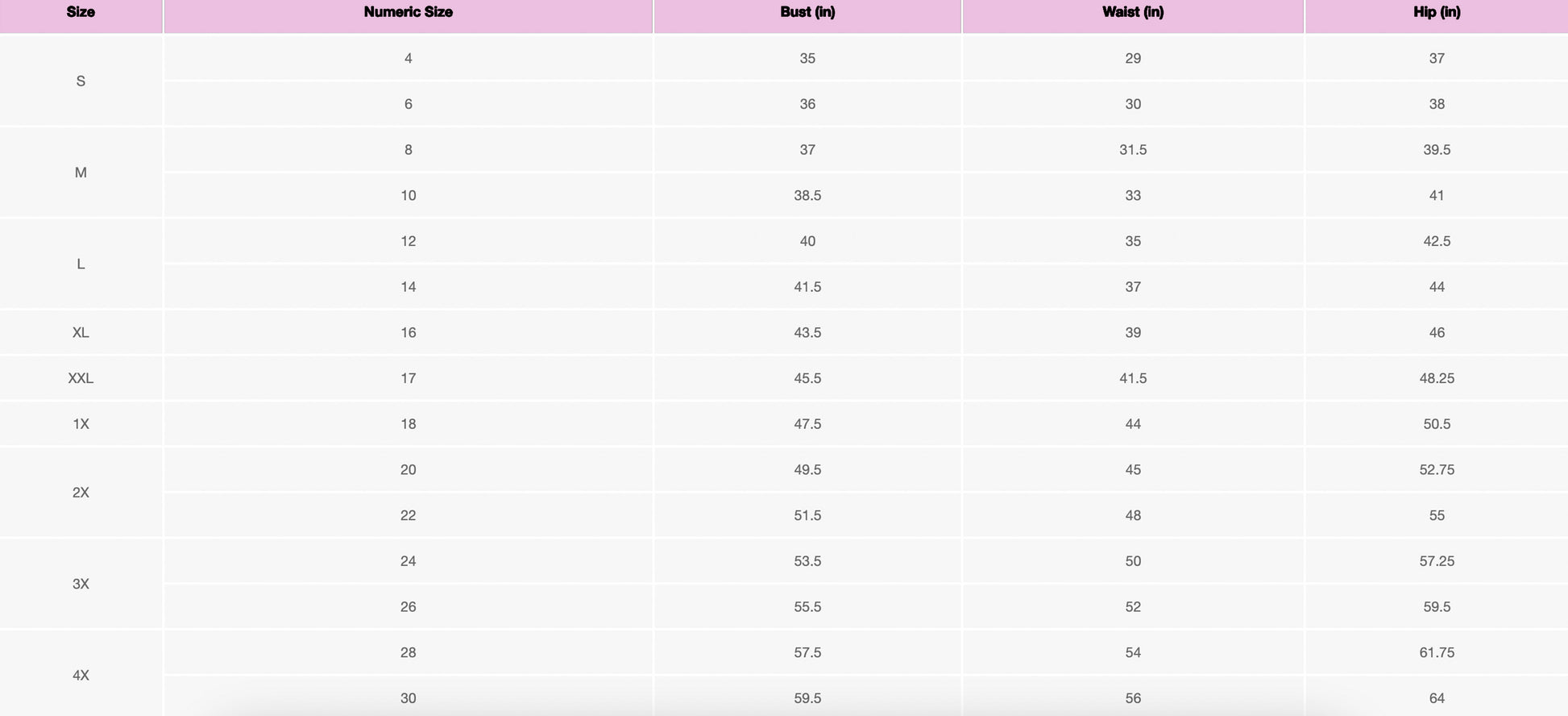Click the 48.25 hip measurement cell
This screenshot has width=1568, height=716.
click(x=1437, y=378)
